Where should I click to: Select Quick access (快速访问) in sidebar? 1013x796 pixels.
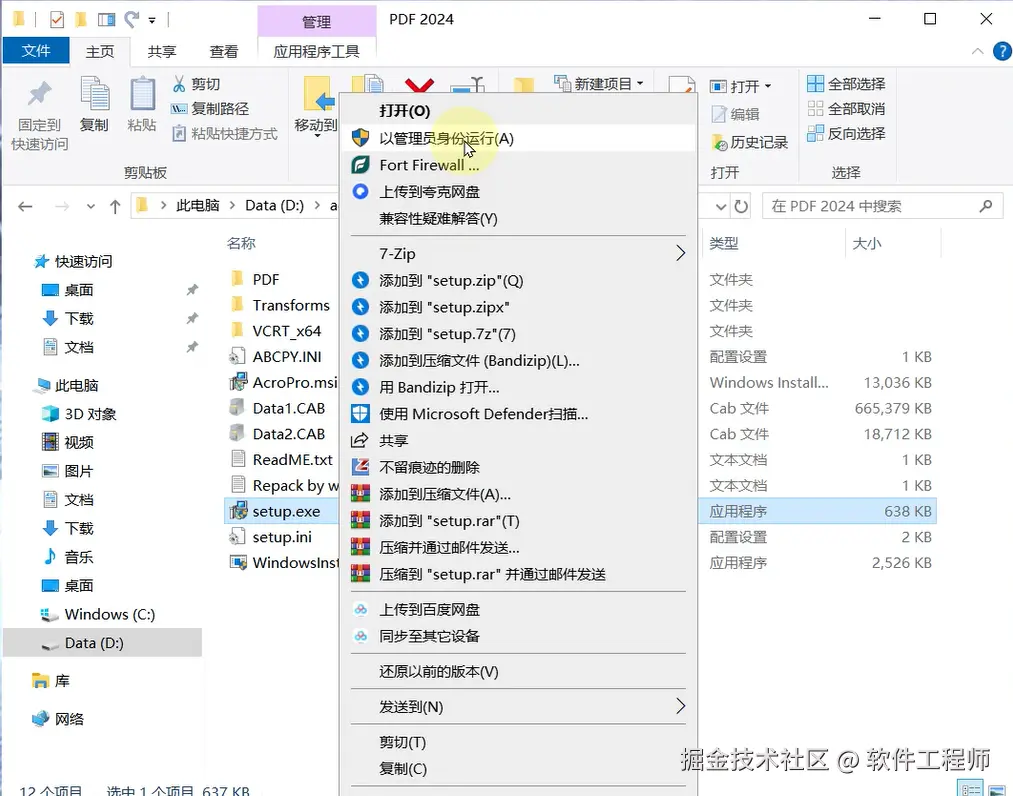(73, 261)
